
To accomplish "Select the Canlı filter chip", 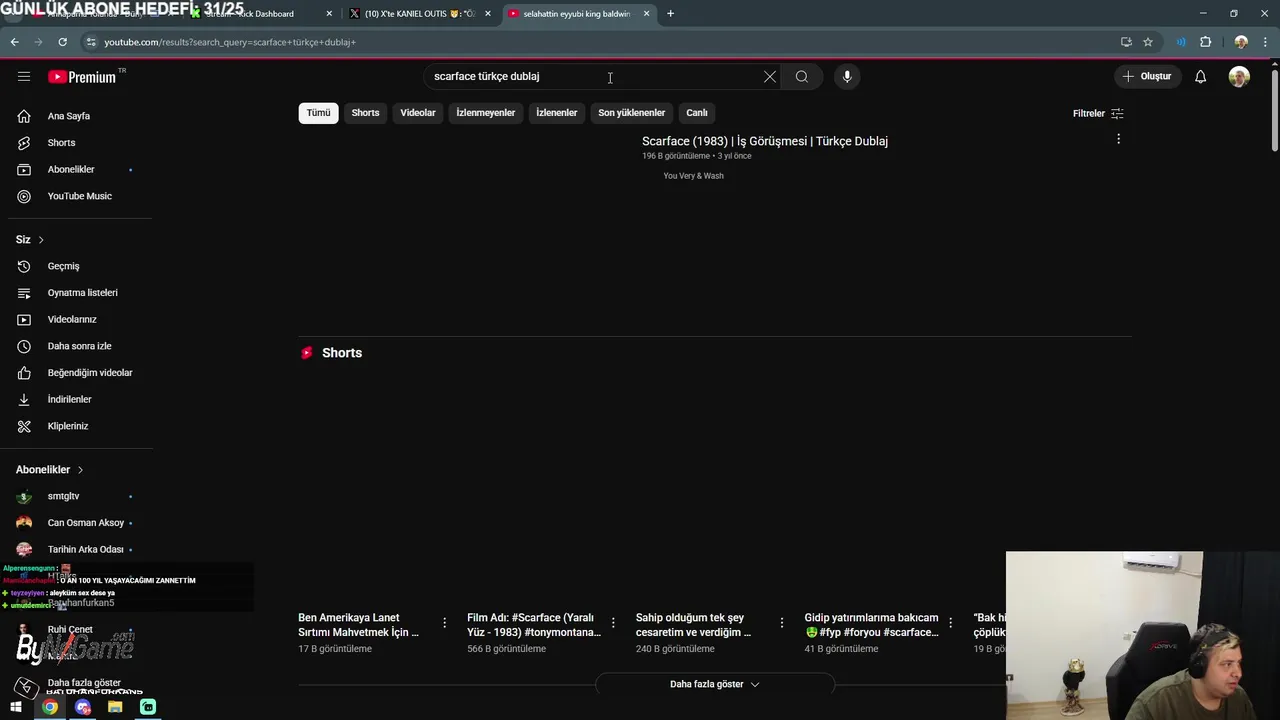I will click(x=697, y=113).
